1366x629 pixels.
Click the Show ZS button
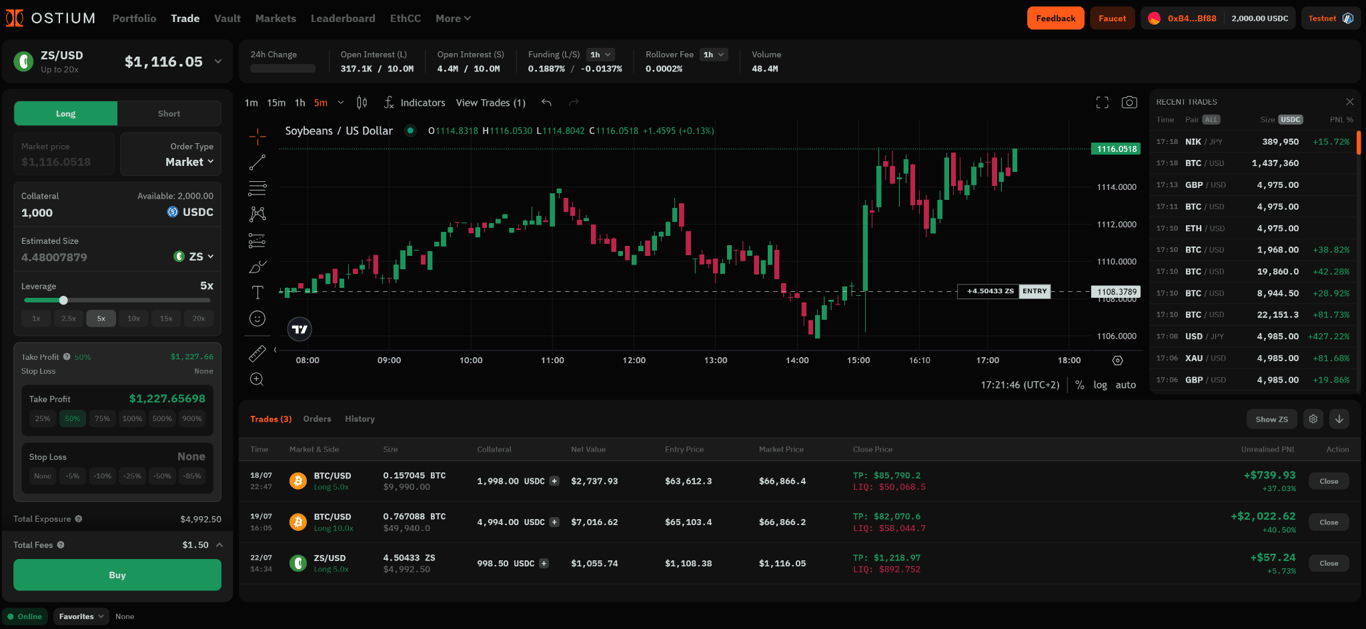[x=1271, y=419]
